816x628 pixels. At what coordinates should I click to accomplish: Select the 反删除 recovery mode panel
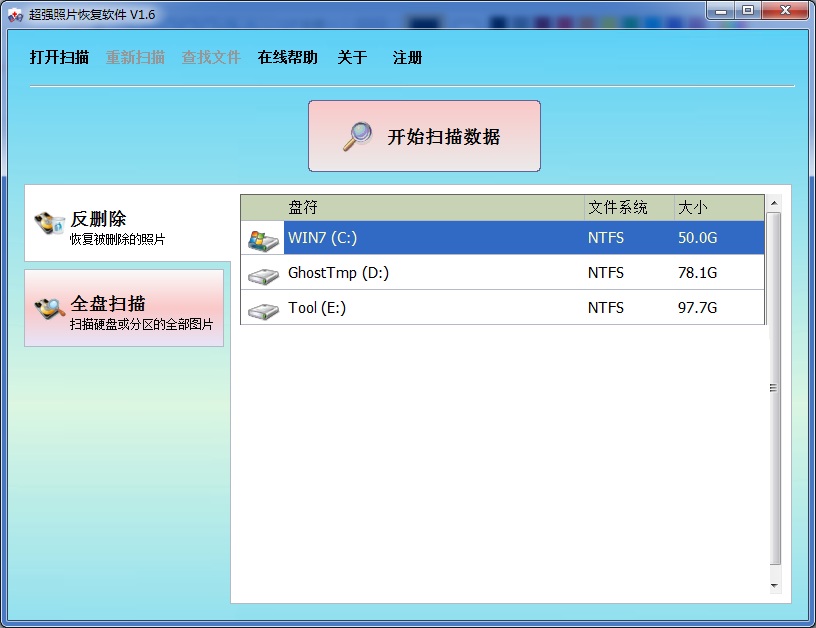click(x=128, y=226)
